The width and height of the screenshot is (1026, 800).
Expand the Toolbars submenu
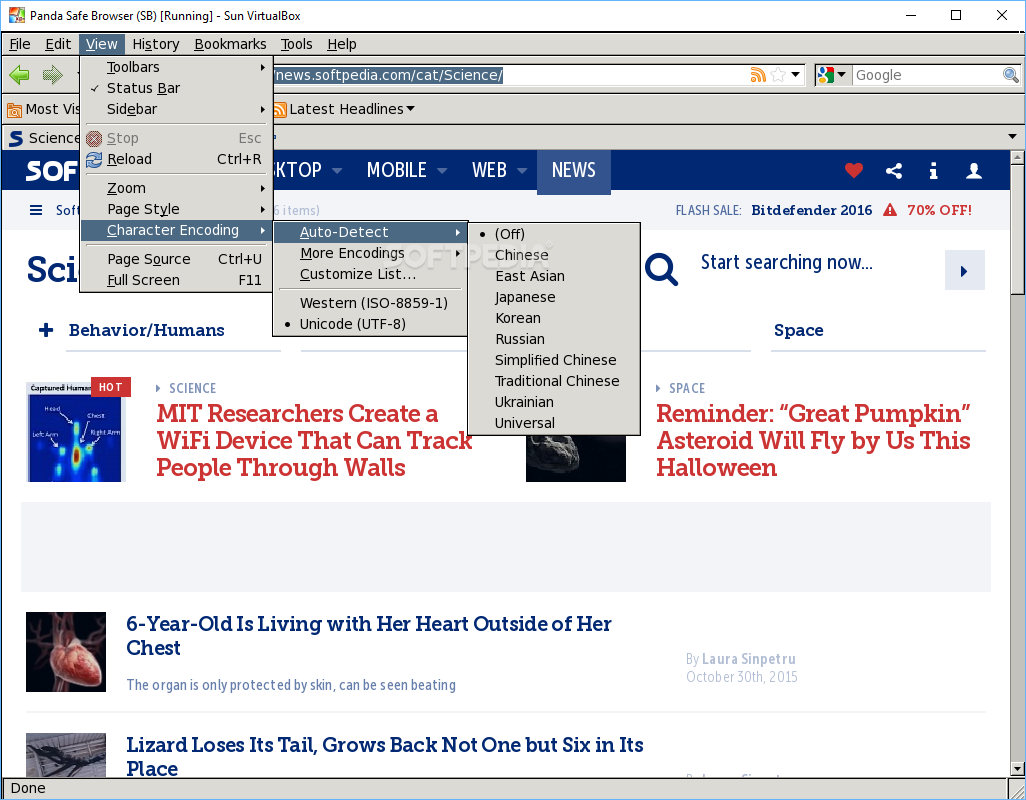pyautogui.click(x=176, y=67)
